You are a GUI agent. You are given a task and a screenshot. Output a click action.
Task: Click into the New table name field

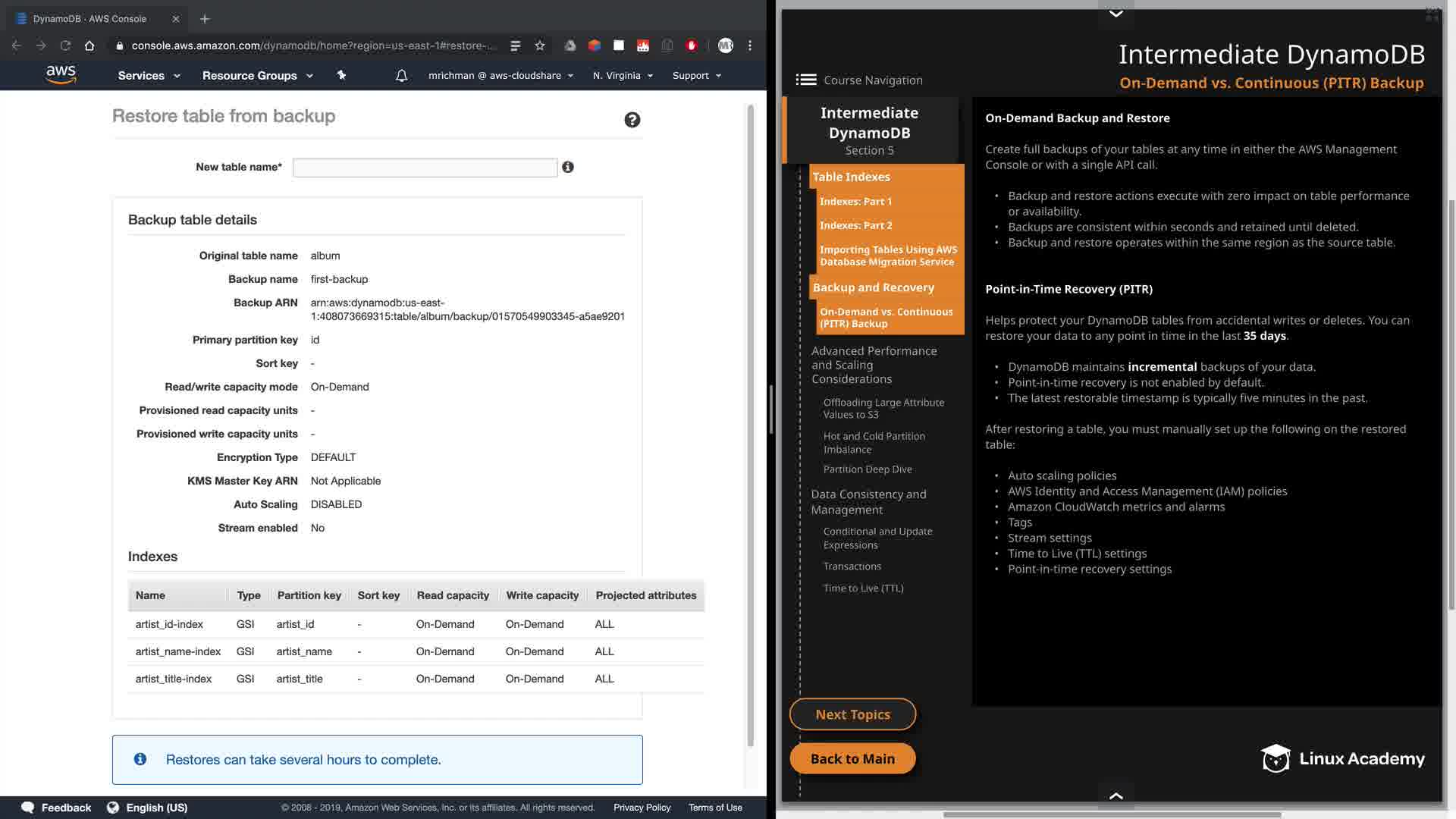[x=425, y=168]
